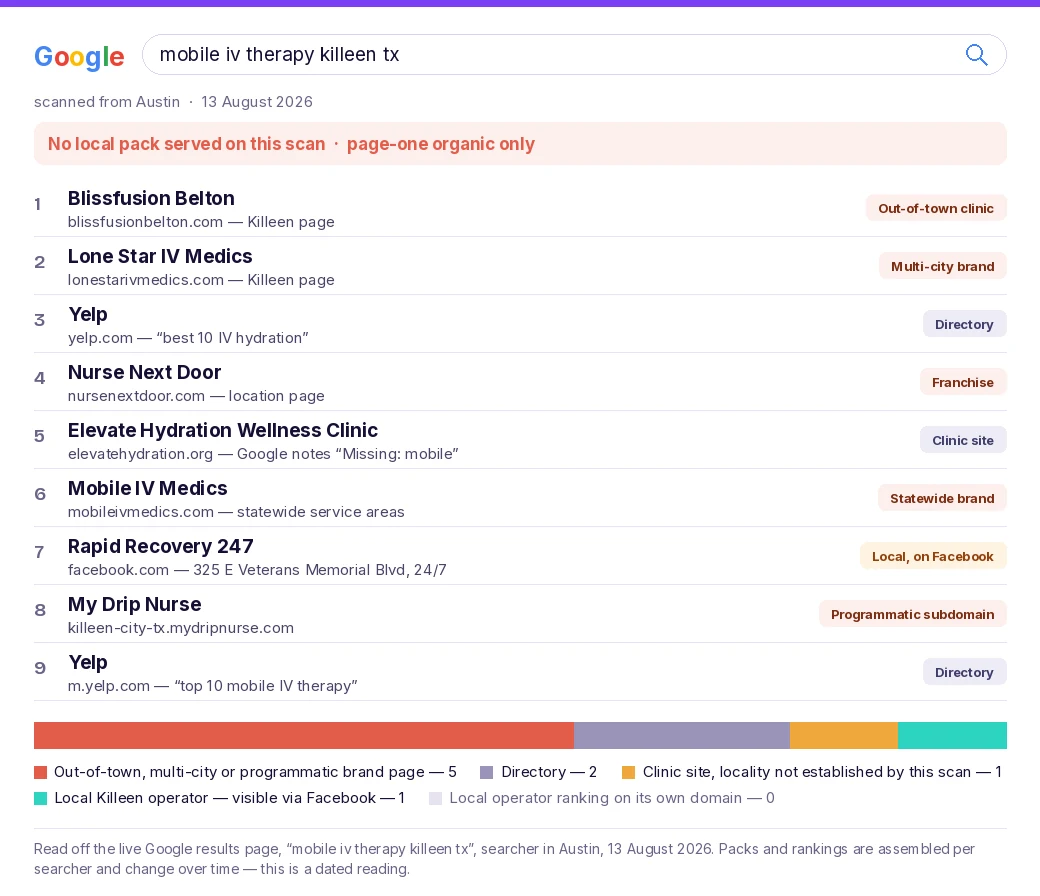This screenshot has height=896, width=1040.
Task: Click lonestarivmedics.com — Killeen page text
Action: [201, 280]
